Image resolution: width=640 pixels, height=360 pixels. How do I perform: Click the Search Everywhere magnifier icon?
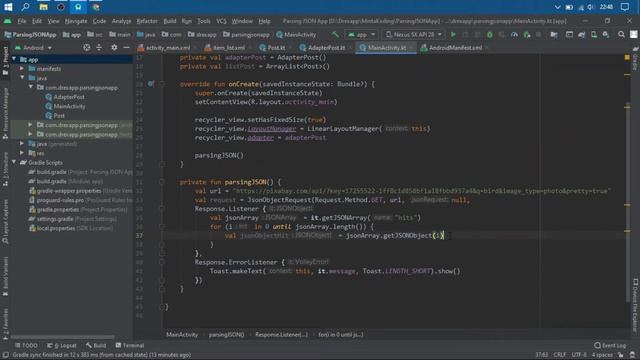click(x=621, y=35)
